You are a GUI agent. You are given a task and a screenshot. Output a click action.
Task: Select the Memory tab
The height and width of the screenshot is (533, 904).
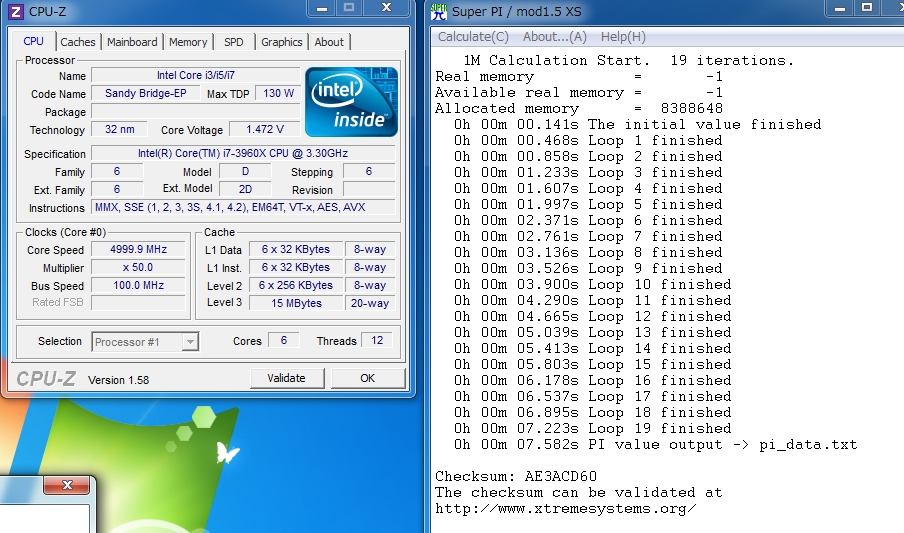click(188, 42)
